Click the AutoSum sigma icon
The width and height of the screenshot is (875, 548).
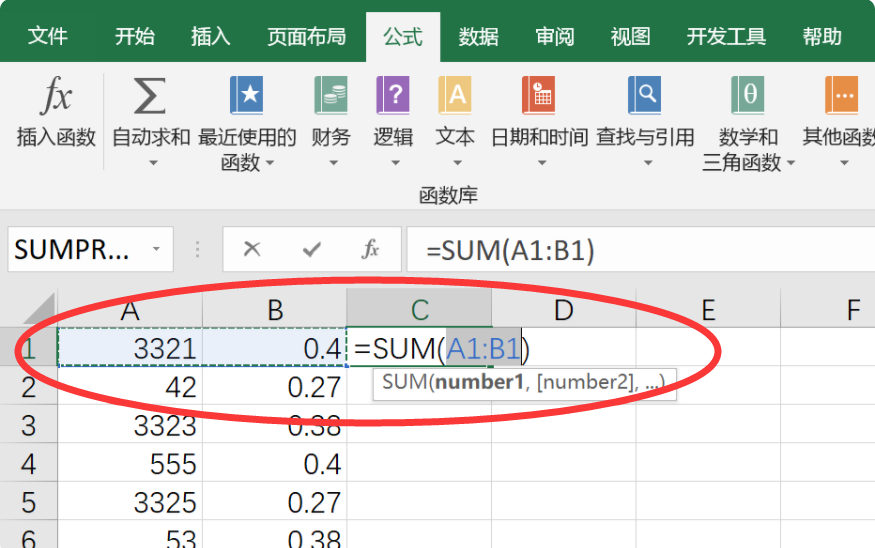click(150, 96)
